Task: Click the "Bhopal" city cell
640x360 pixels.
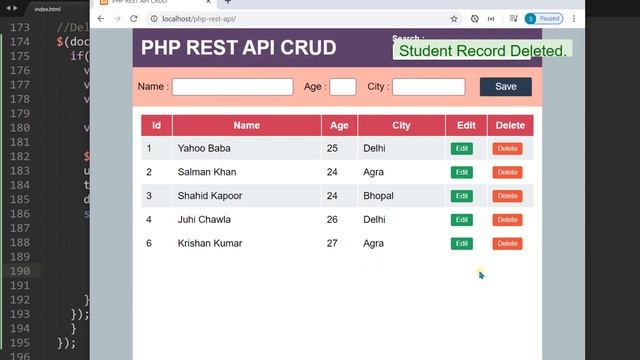Action: pyautogui.click(x=401, y=196)
